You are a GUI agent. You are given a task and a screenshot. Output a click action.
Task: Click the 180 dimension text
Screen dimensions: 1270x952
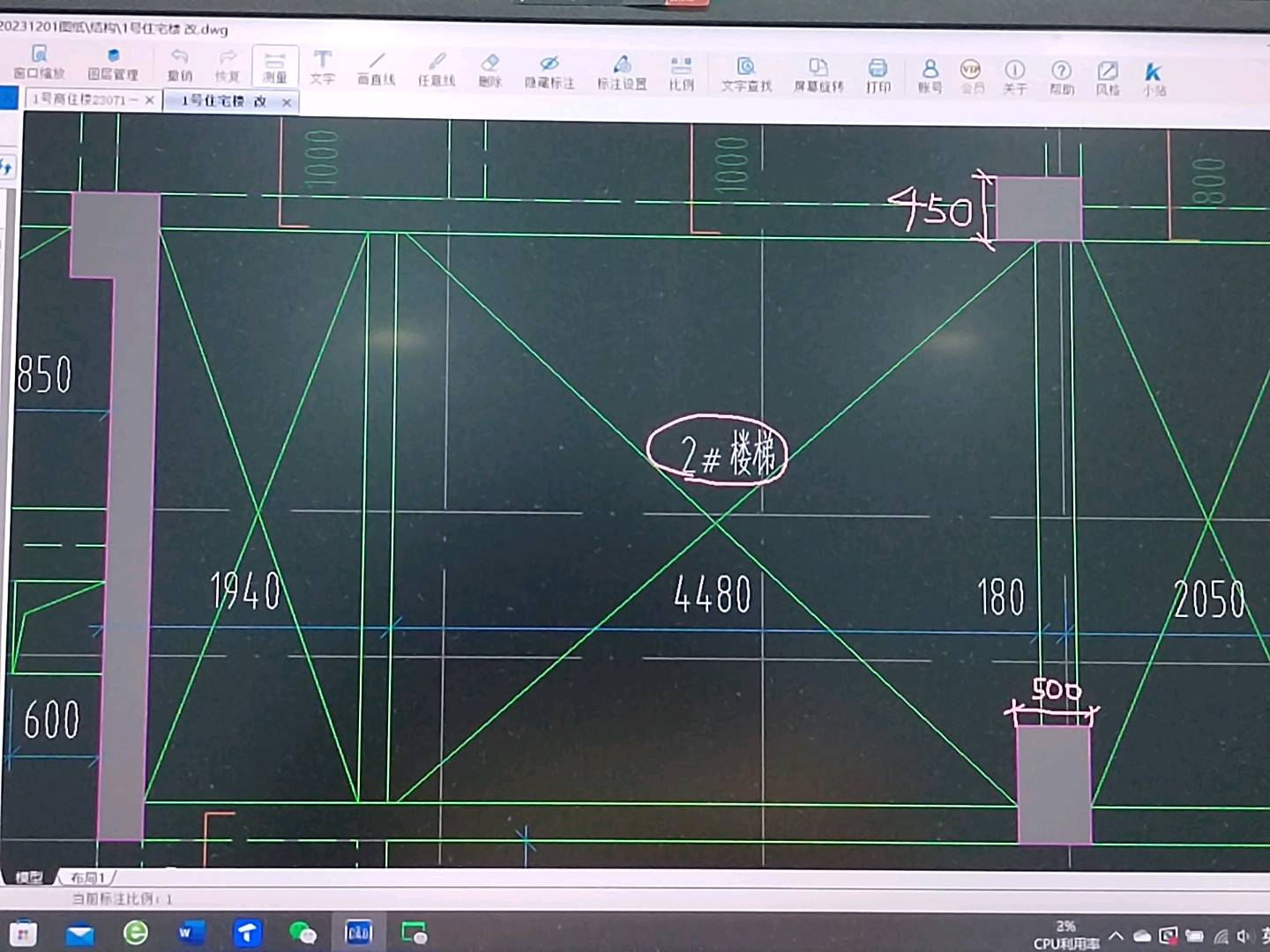pyautogui.click(x=1001, y=596)
